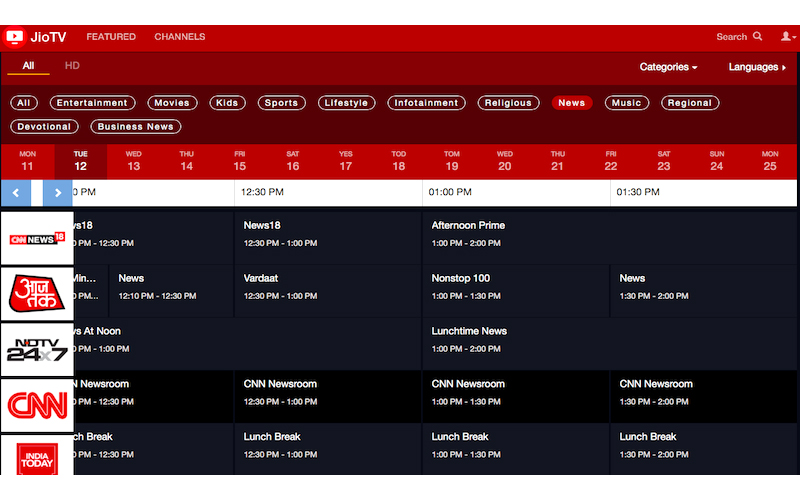Select the Devotional category filter
This screenshot has height=500, width=800.
click(x=44, y=127)
